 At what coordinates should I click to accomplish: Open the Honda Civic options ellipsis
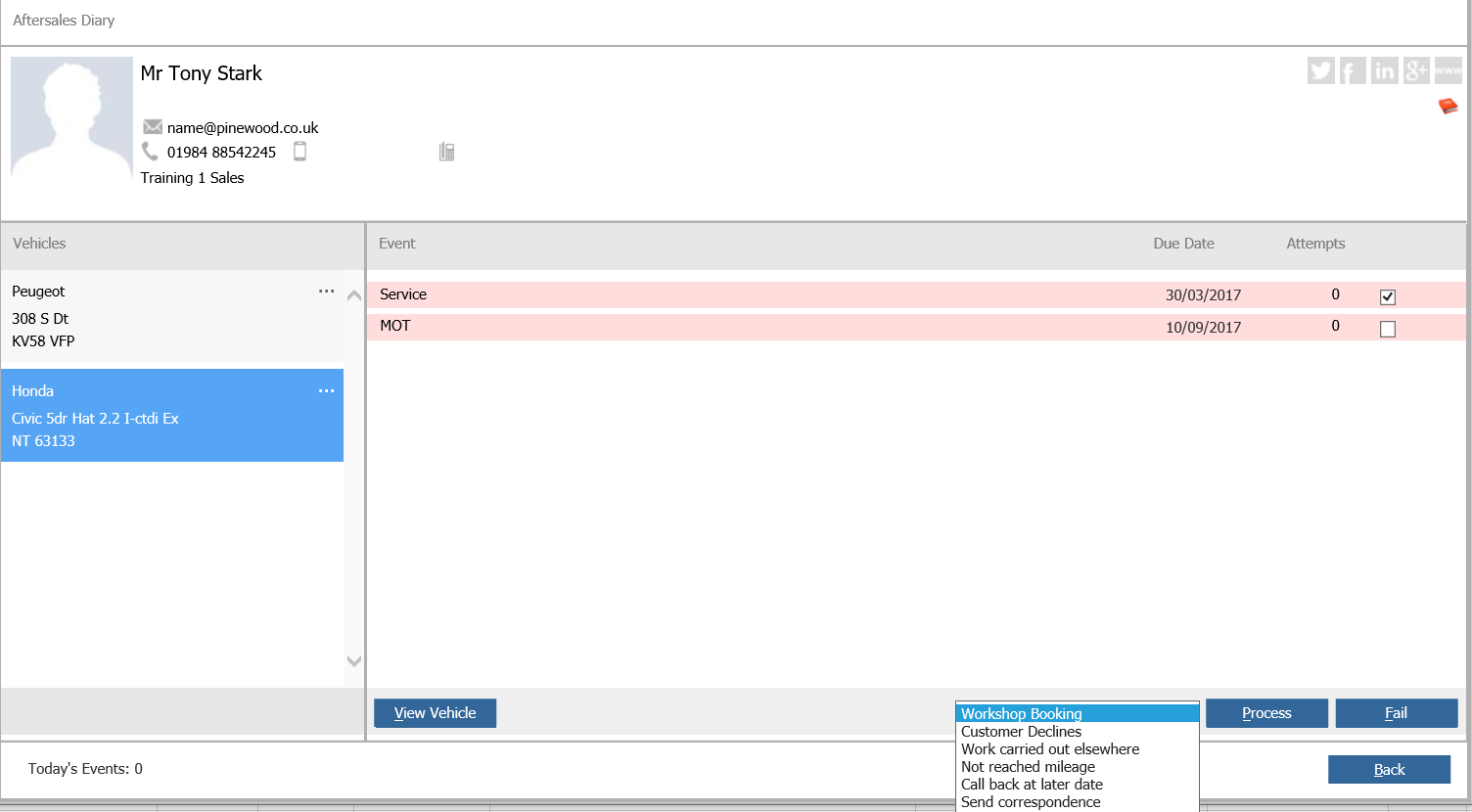pos(326,391)
